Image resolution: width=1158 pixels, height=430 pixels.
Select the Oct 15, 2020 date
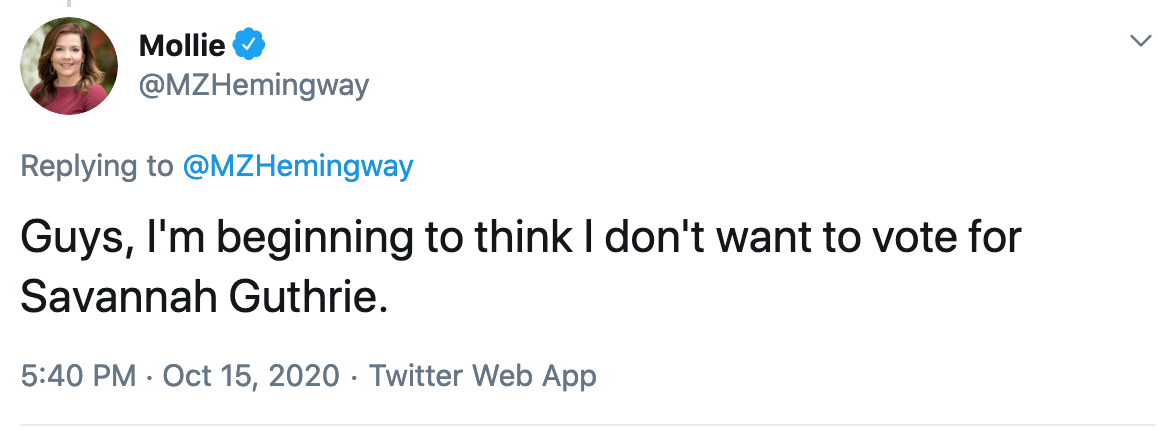(250, 375)
